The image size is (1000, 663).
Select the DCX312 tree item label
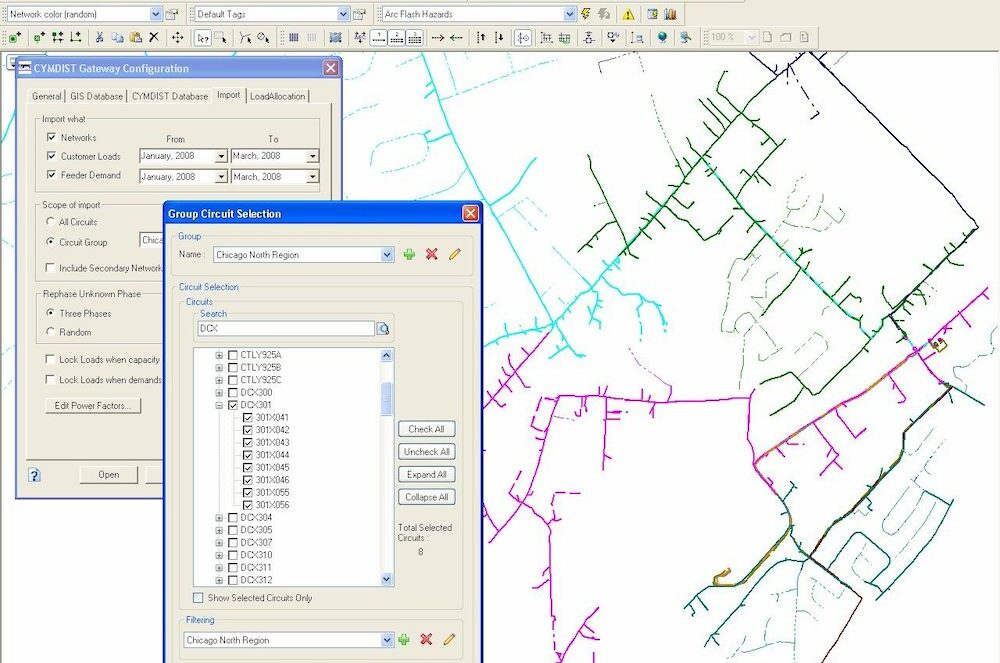tap(256, 580)
